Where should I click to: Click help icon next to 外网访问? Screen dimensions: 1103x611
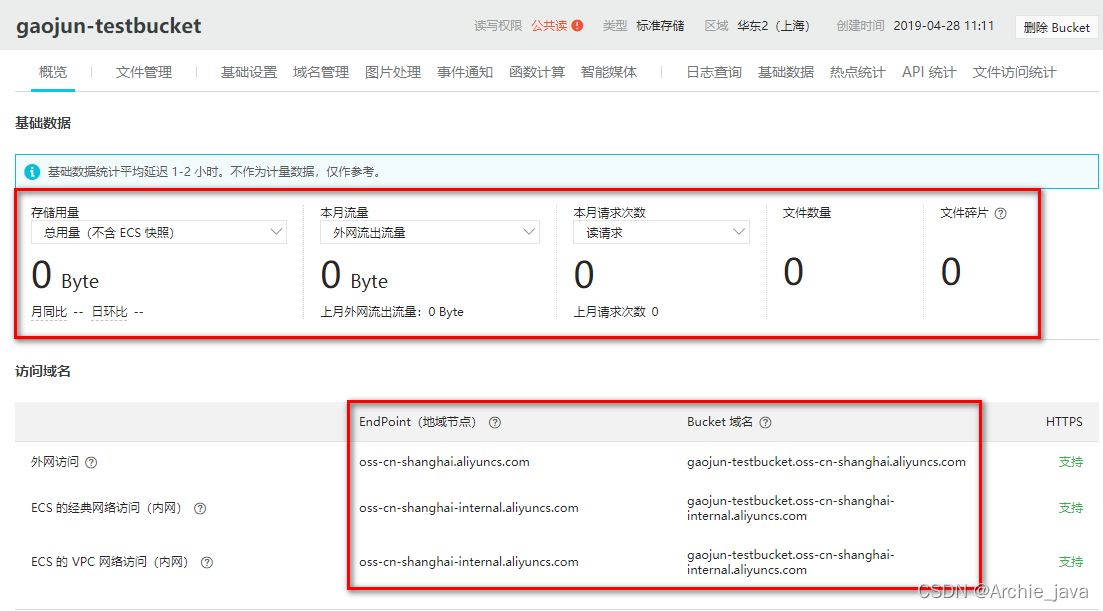pos(91,463)
